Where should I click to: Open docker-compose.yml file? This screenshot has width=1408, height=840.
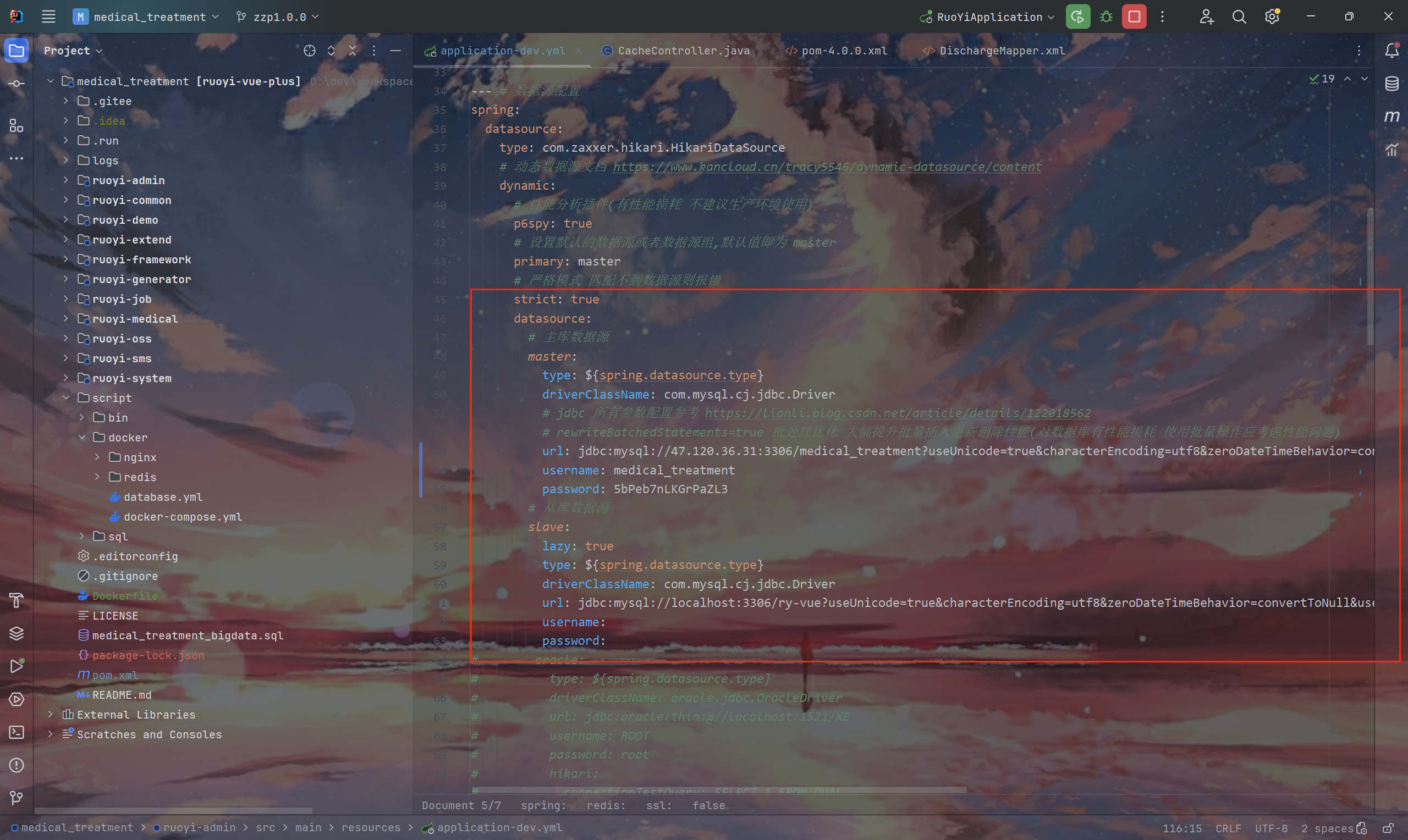175,517
